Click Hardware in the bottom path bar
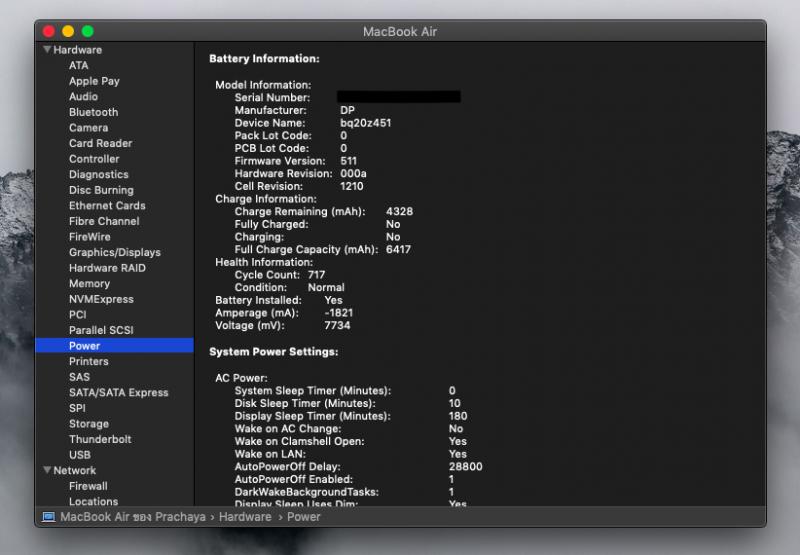The width and height of the screenshot is (800, 555). pyautogui.click(x=245, y=517)
